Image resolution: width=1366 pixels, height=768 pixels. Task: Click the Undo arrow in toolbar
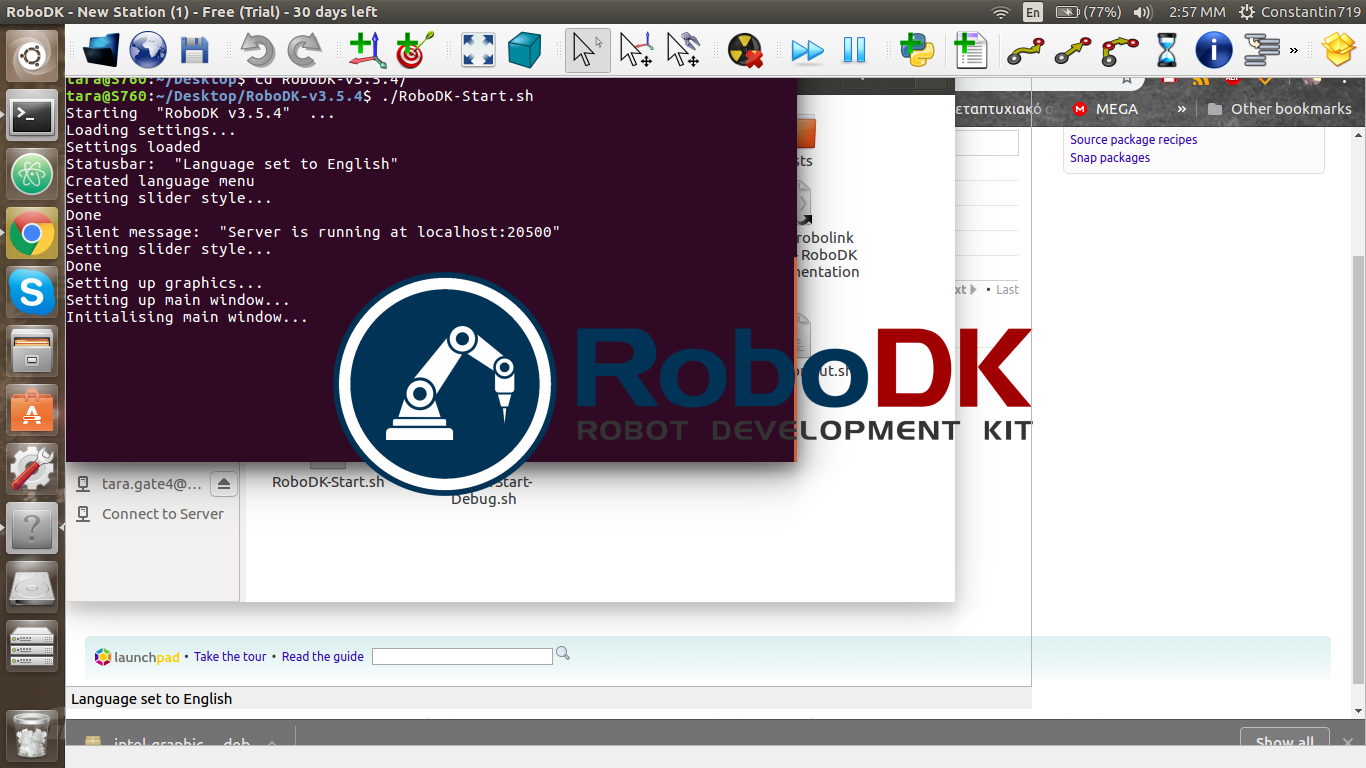point(257,50)
